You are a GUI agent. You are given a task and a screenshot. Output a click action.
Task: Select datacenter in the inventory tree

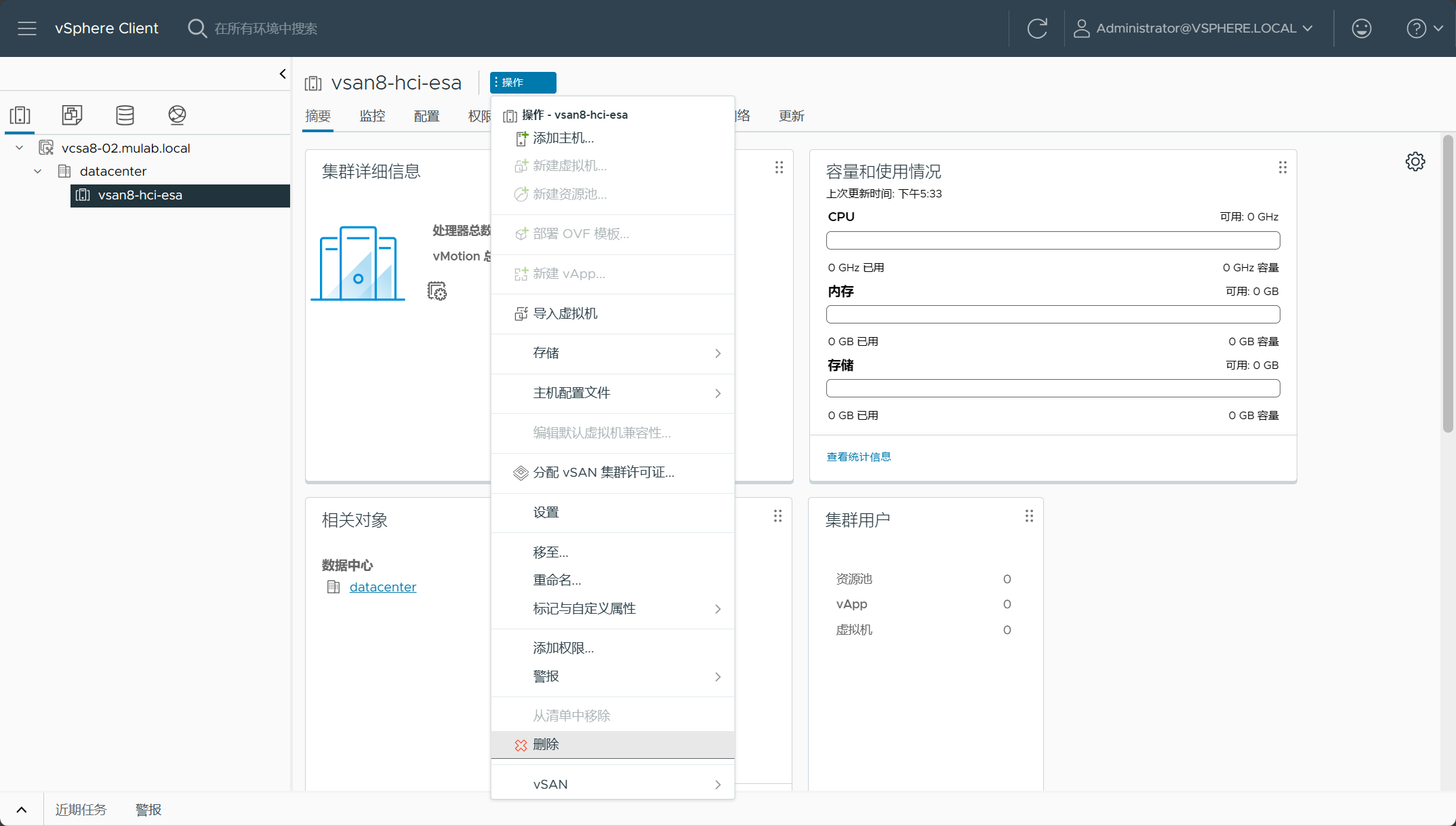(x=113, y=172)
